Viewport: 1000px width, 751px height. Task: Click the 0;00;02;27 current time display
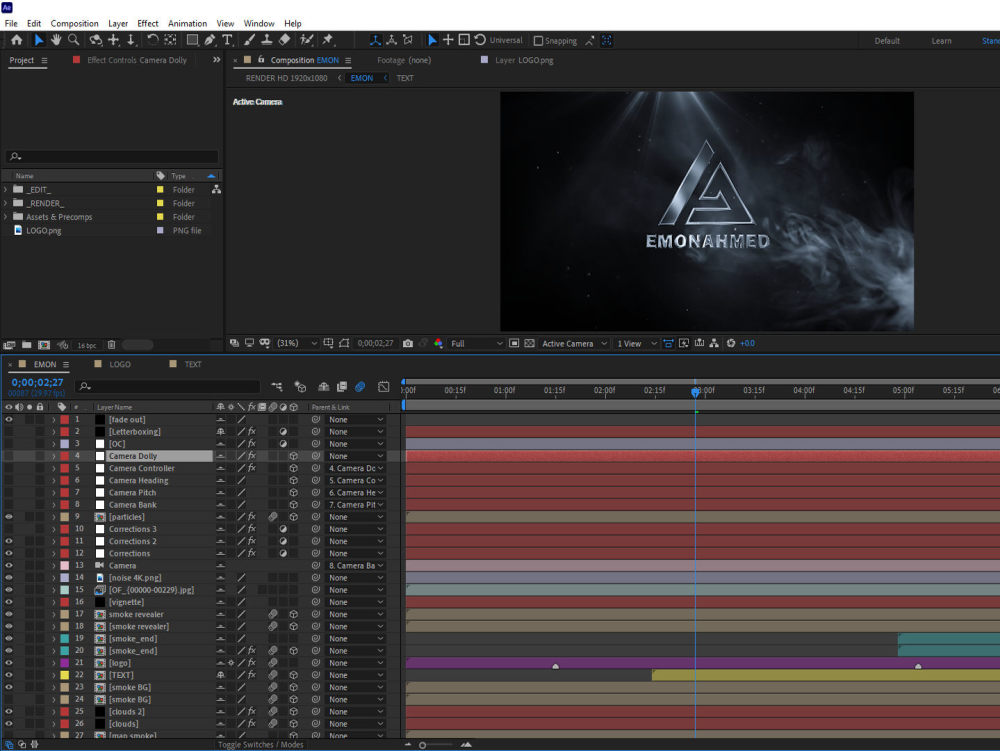click(x=38, y=383)
